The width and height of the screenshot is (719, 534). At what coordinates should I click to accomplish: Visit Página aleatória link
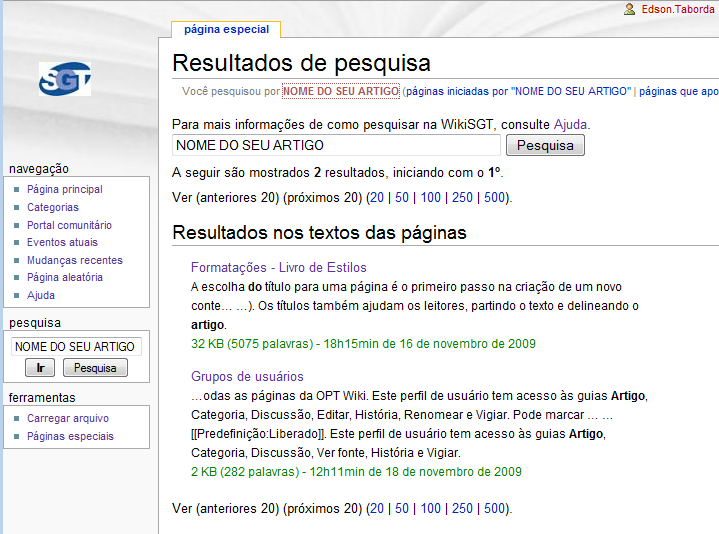(64, 277)
